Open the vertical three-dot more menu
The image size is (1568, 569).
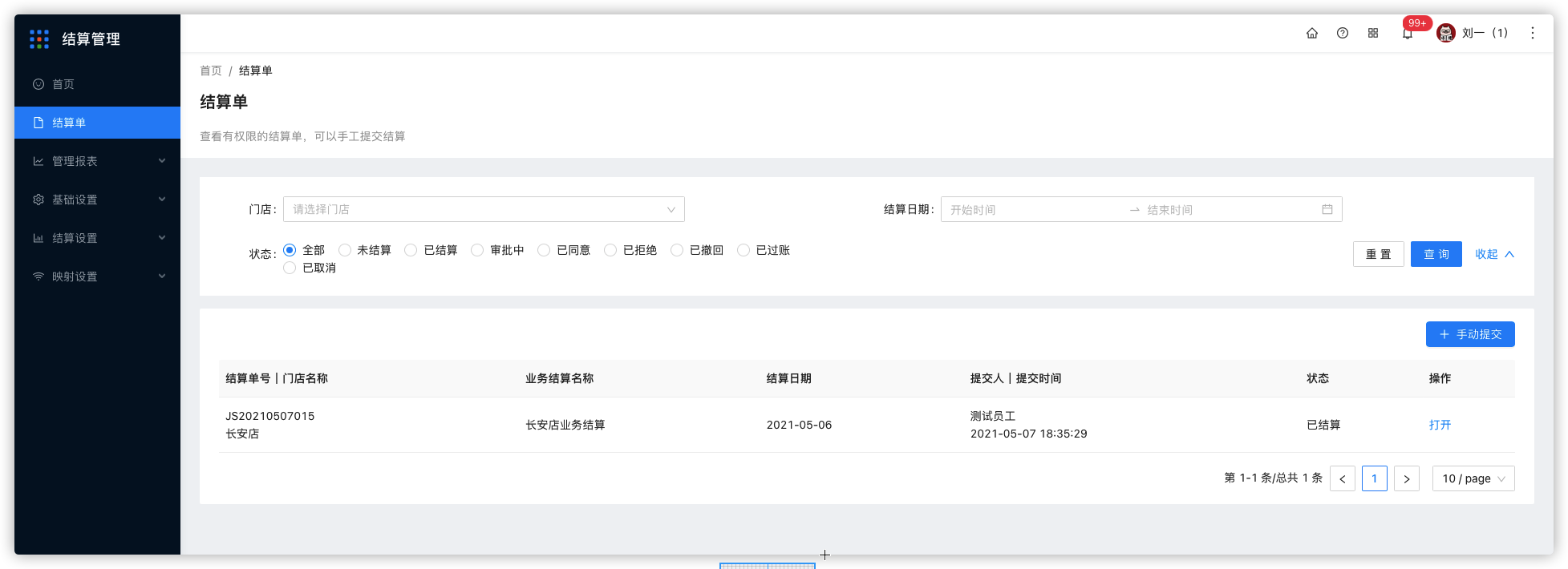(1533, 33)
